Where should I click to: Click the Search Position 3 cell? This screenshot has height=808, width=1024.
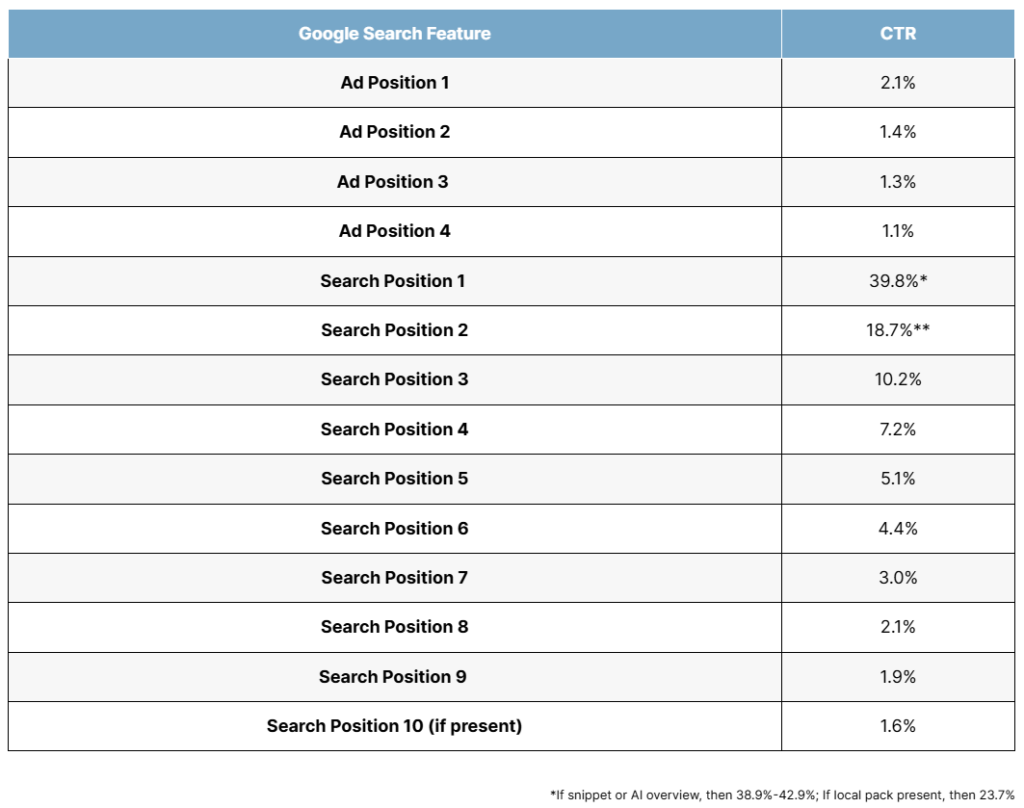pyautogui.click(x=394, y=380)
